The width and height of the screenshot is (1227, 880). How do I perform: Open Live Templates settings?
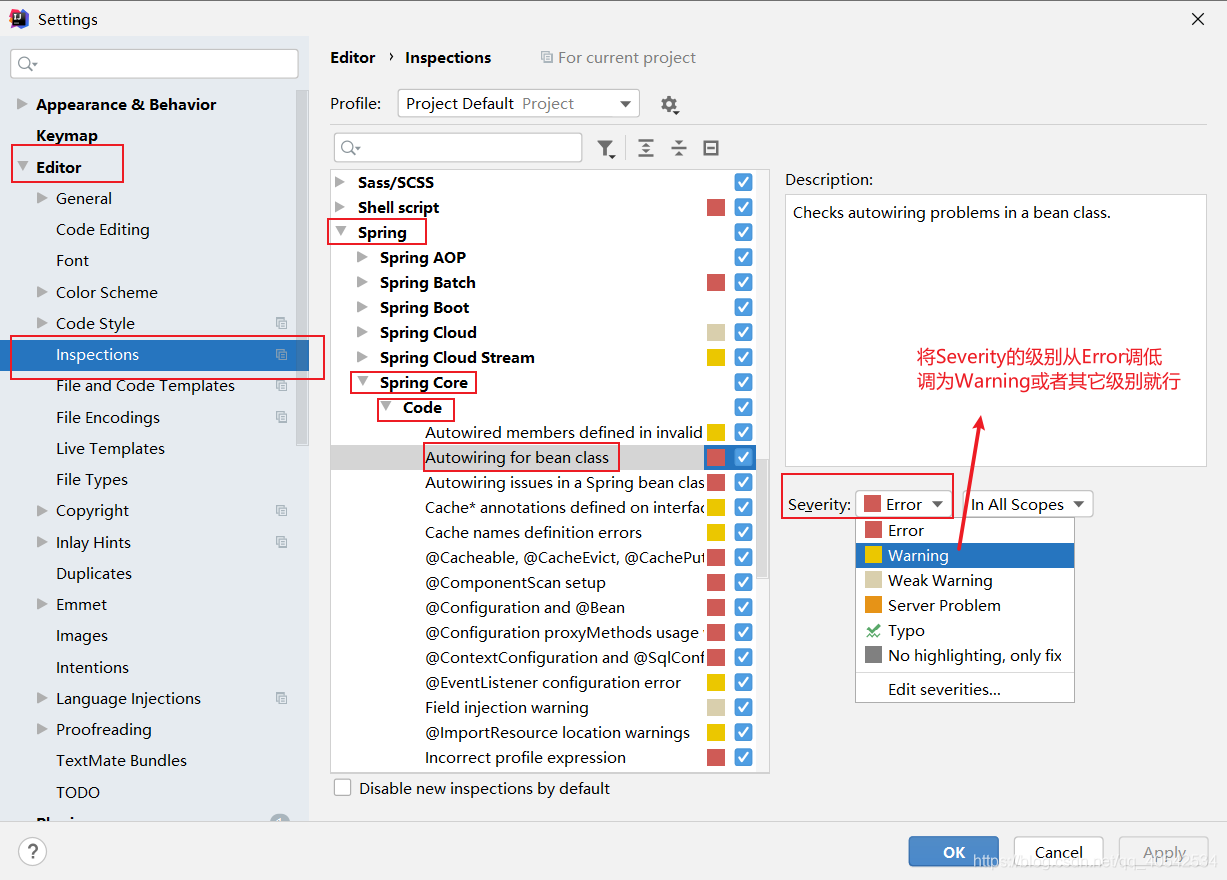coord(110,448)
